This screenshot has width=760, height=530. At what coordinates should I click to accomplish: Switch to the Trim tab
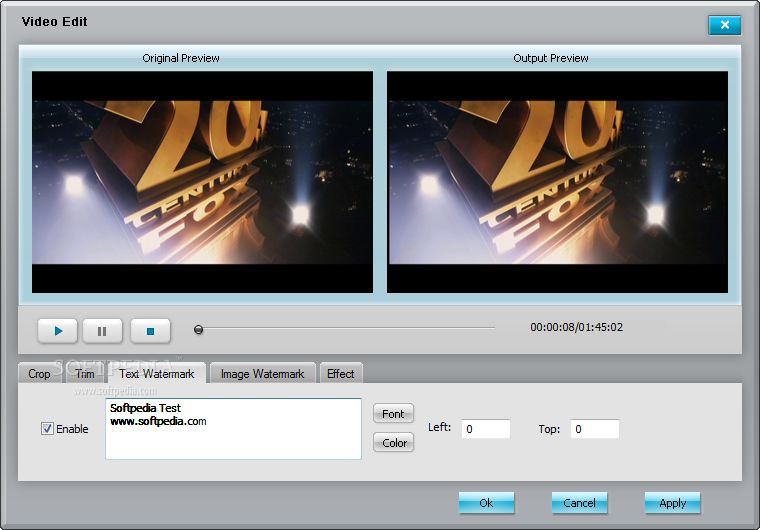(x=85, y=374)
